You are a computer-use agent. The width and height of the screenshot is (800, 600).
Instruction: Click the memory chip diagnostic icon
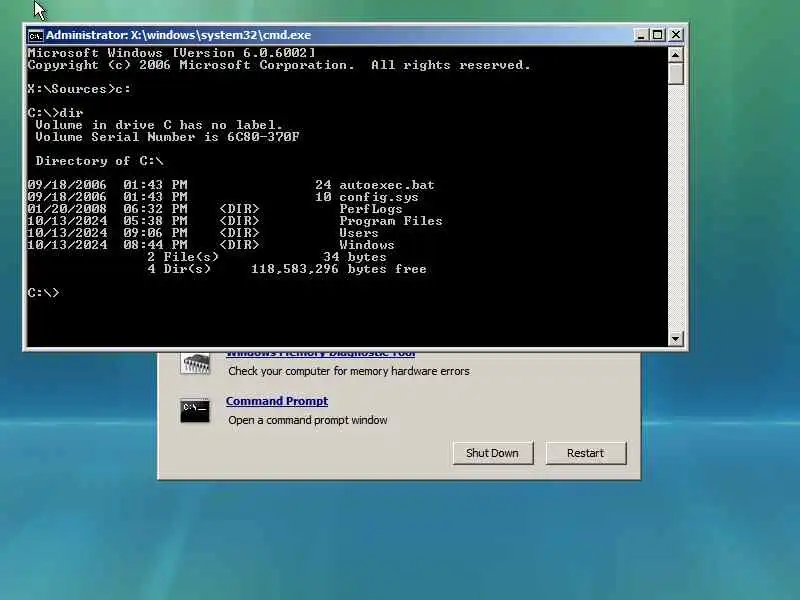(x=195, y=364)
